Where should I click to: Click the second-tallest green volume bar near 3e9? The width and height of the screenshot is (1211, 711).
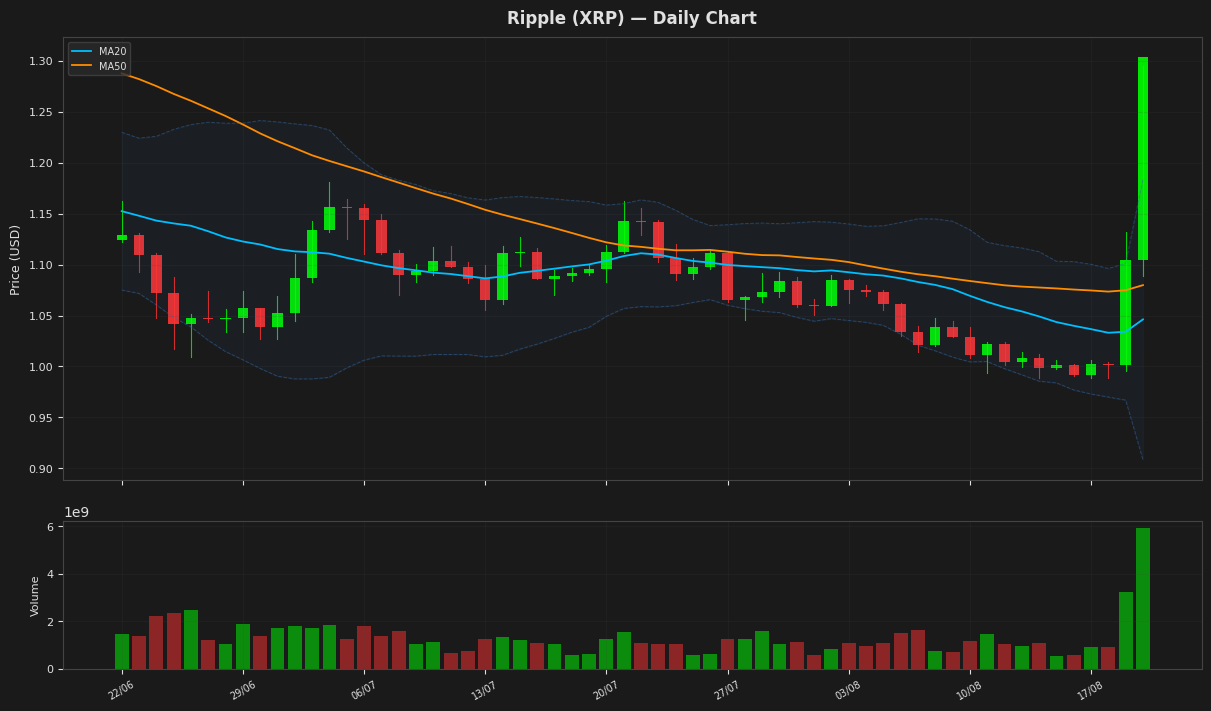(1126, 631)
